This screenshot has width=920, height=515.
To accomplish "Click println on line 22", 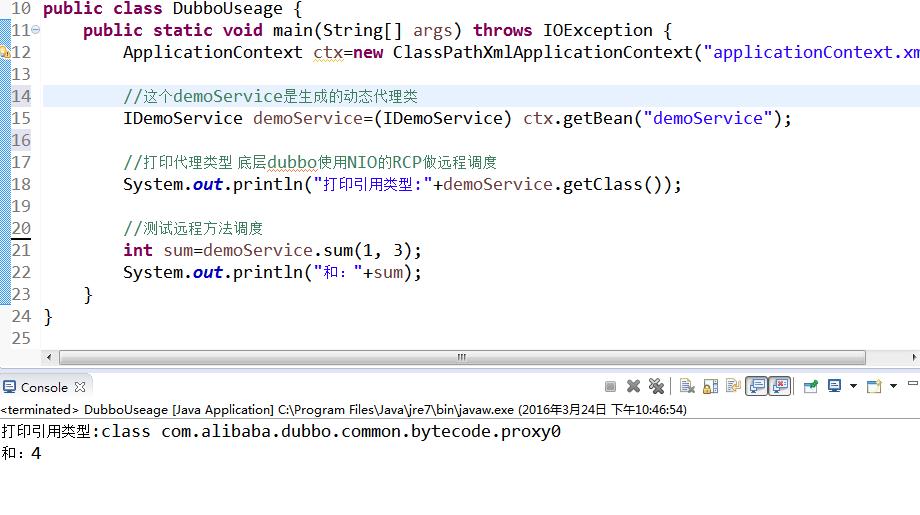I will pyautogui.click(x=268, y=273).
